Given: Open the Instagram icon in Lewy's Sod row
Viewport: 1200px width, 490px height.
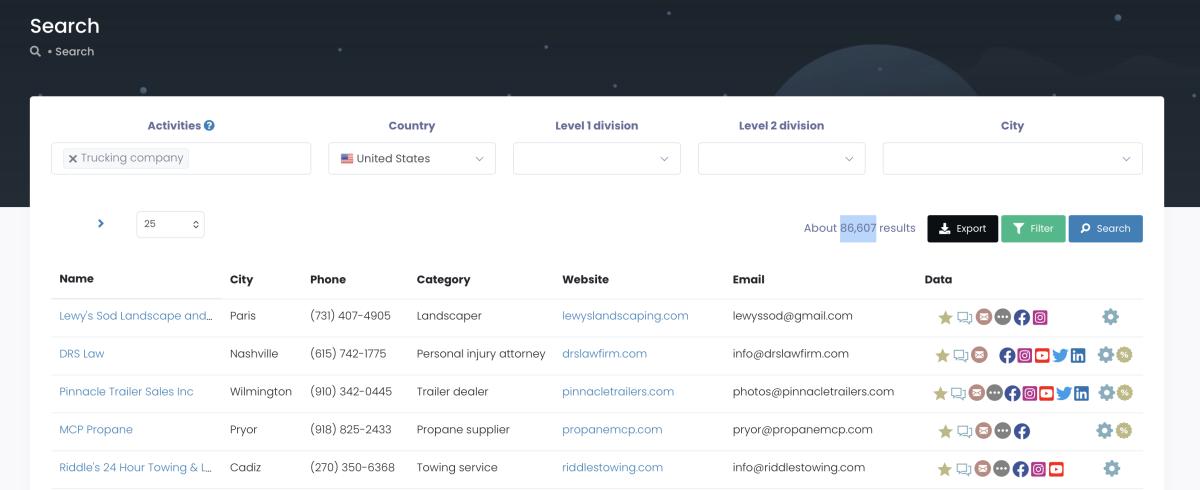Looking at the screenshot, I should [x=1040, y=318].
